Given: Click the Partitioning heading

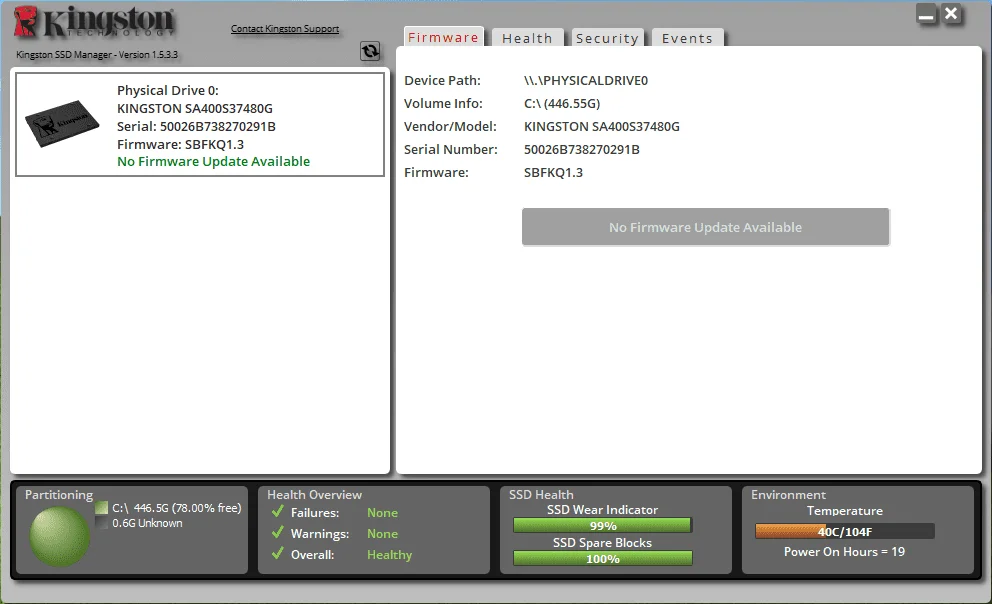Looking at the screenshot, I should pyautogui.click(x=59, y=495).
